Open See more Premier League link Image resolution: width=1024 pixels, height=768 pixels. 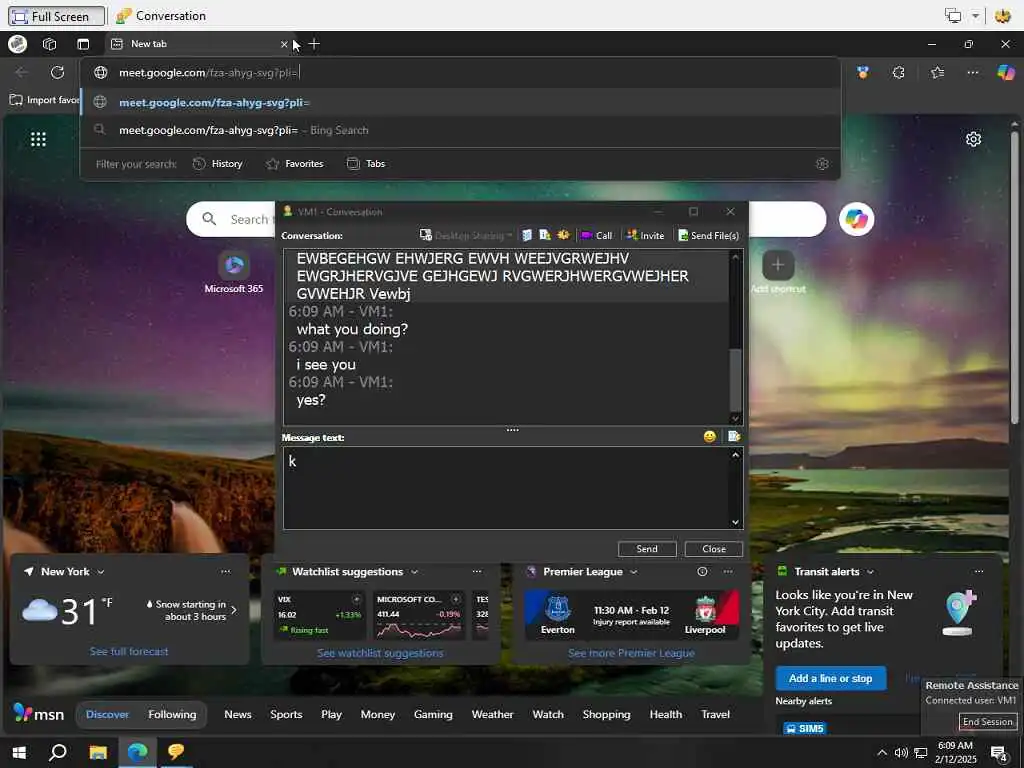click(x=631, y=653)
